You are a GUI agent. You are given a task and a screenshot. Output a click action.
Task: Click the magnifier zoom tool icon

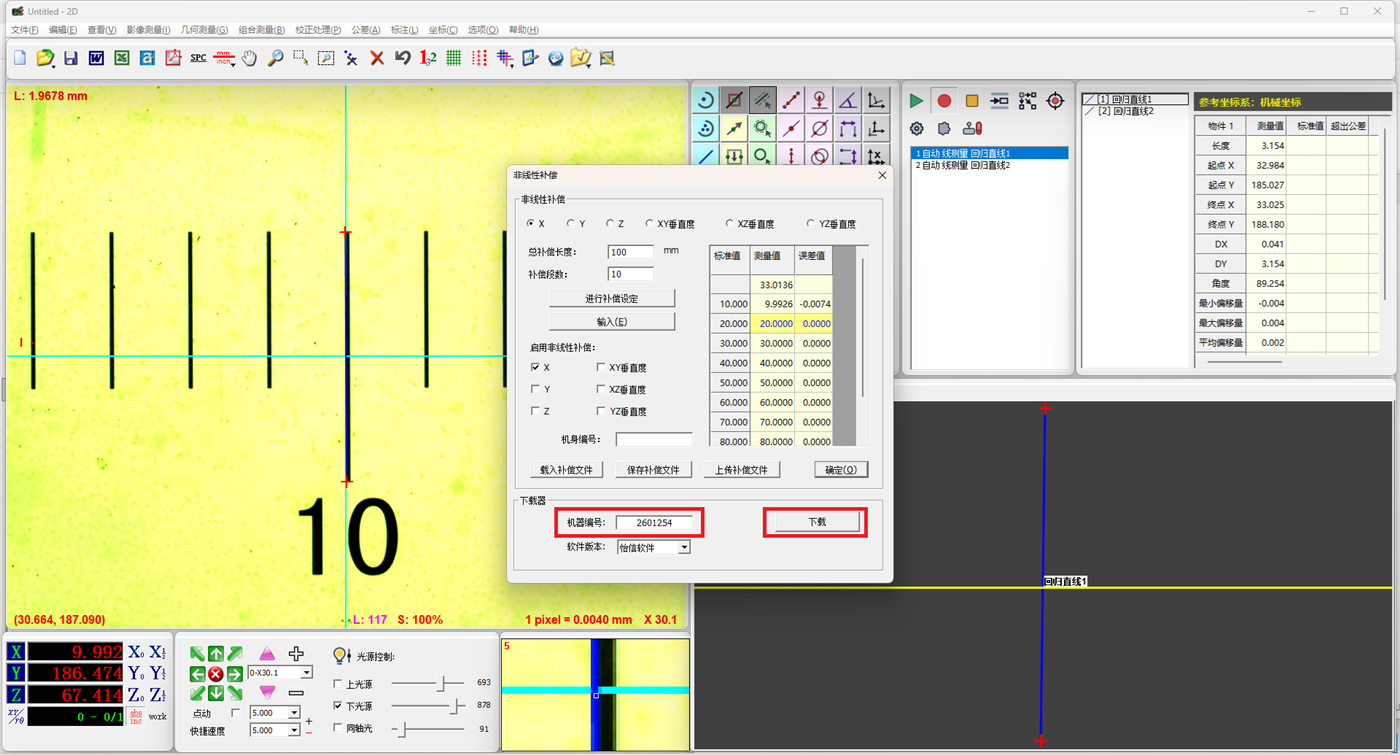click(x=274, y=58)
